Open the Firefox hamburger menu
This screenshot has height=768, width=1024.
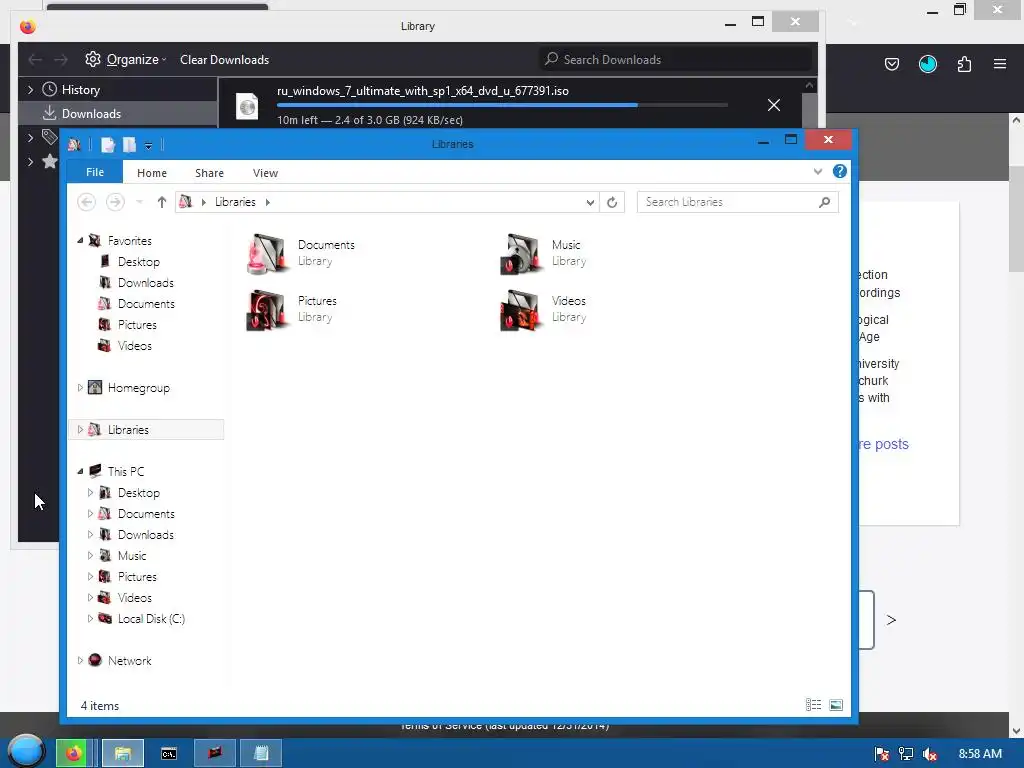pyautogui.click(x=1000, y=64)
